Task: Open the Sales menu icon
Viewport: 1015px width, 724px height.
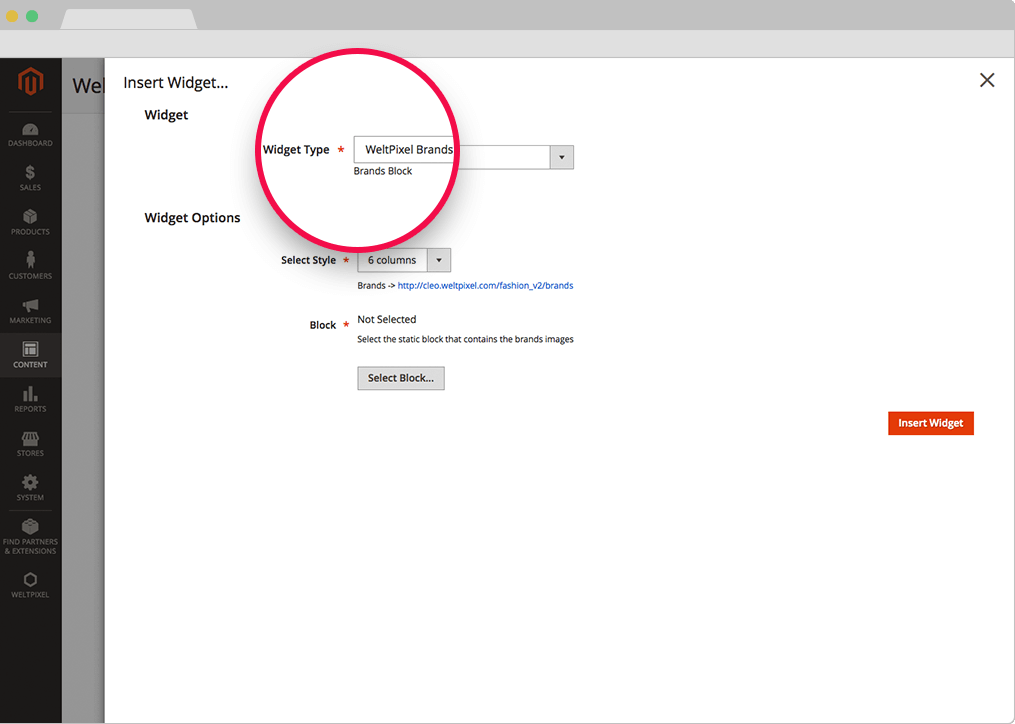Action: click(30, 179)
